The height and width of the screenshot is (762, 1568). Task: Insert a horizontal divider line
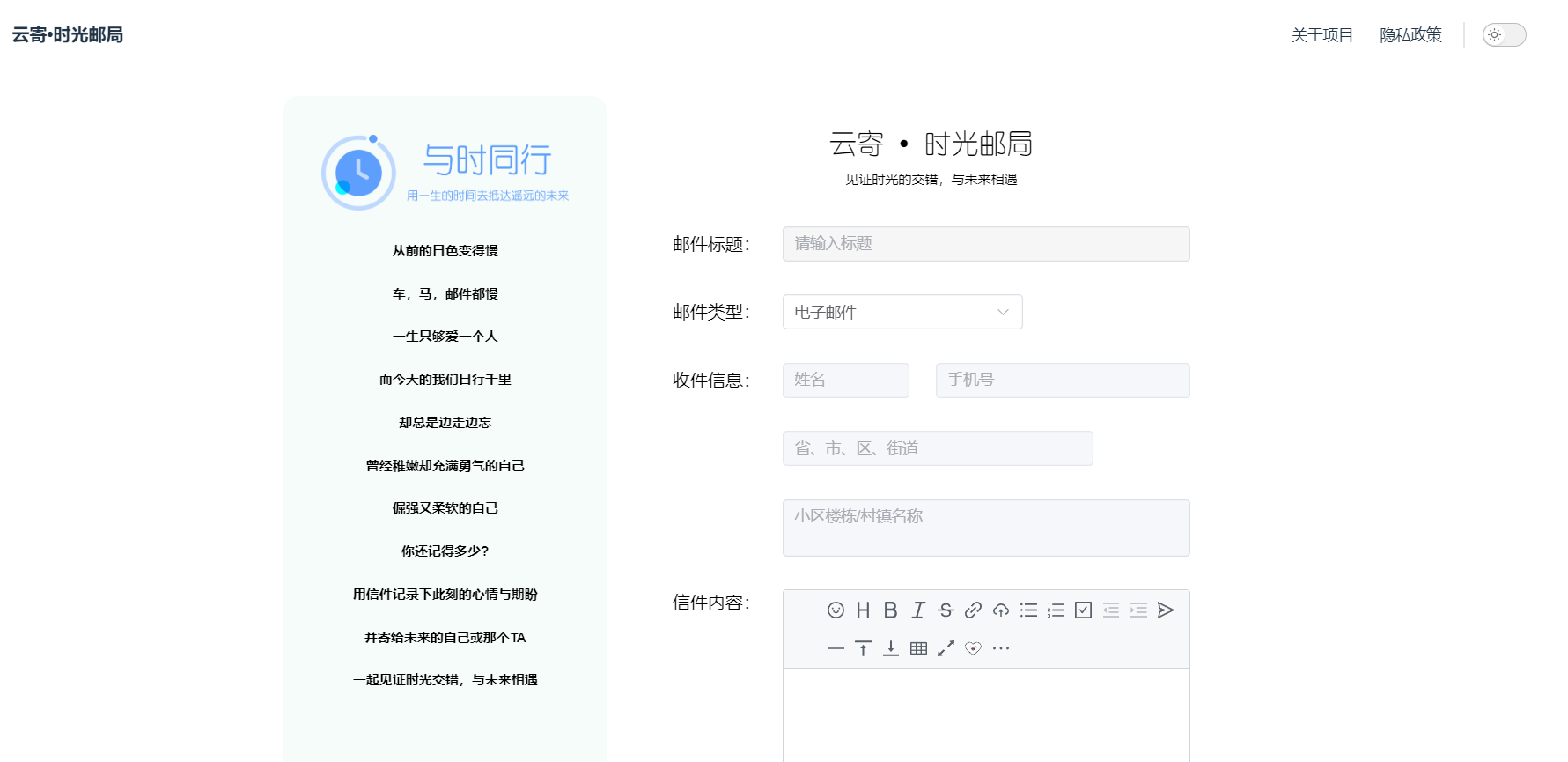tap(836, 648)
